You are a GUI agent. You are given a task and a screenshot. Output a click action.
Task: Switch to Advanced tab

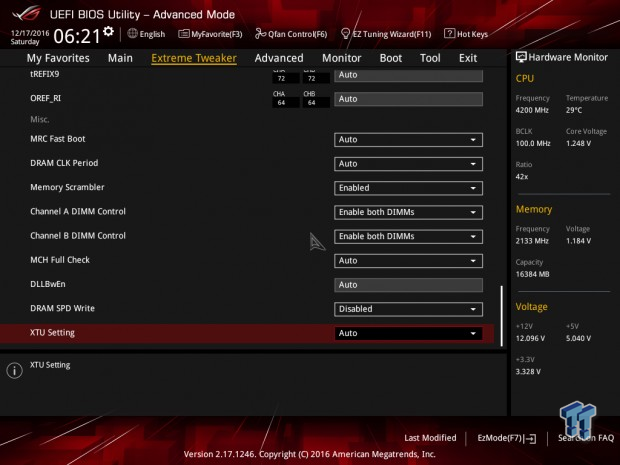point(279,58)
